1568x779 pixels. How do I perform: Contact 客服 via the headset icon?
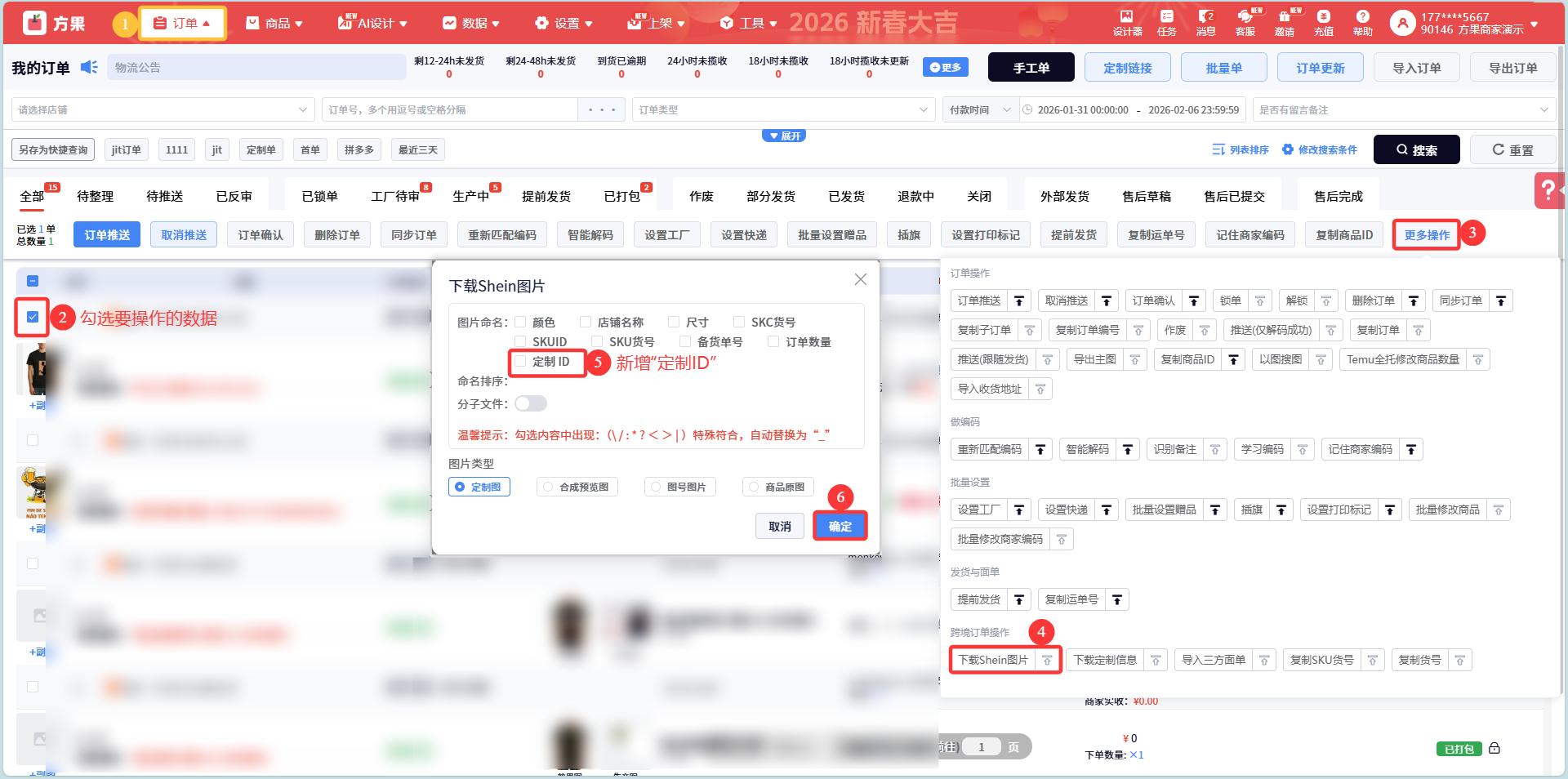coord(1245,23)
